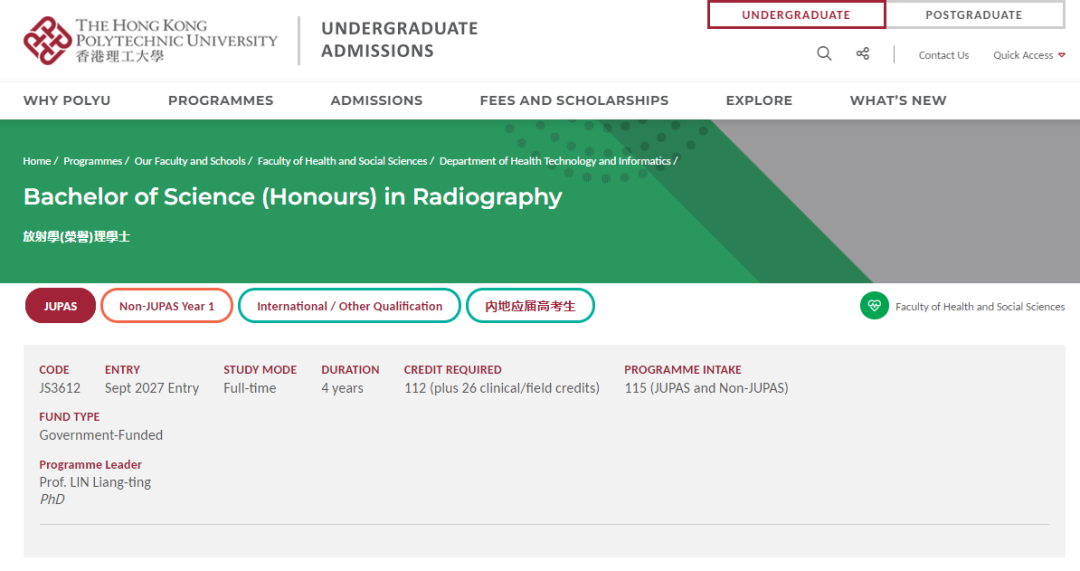Click the PolyU logo emblem

[x=47, y=41]
